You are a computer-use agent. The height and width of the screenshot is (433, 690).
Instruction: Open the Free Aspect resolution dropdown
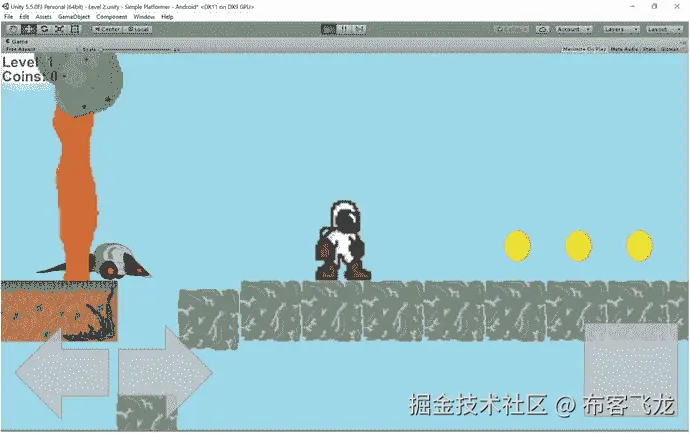point(40,49)
